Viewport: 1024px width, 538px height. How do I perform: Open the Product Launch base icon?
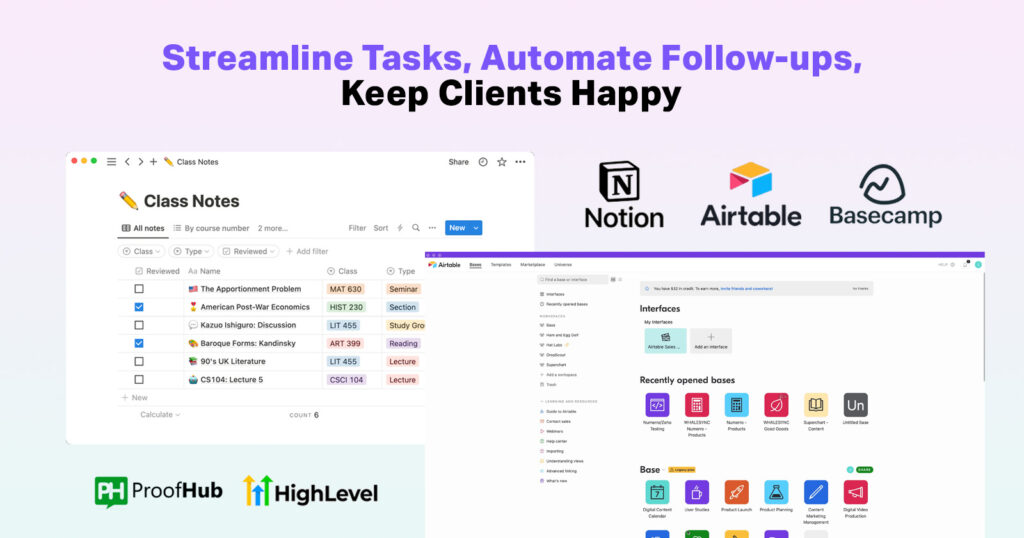736,492
